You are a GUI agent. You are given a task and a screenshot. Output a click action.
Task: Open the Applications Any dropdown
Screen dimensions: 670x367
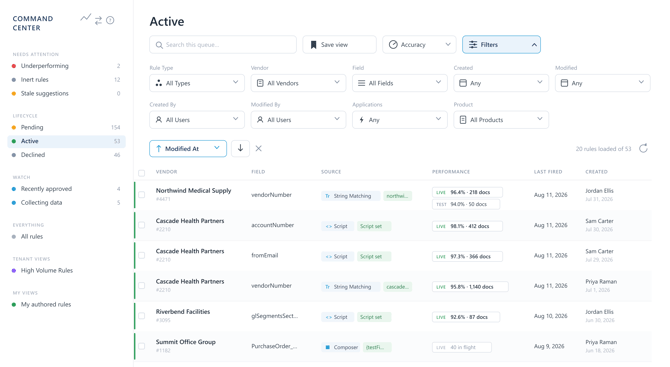[x=400, y=120]
